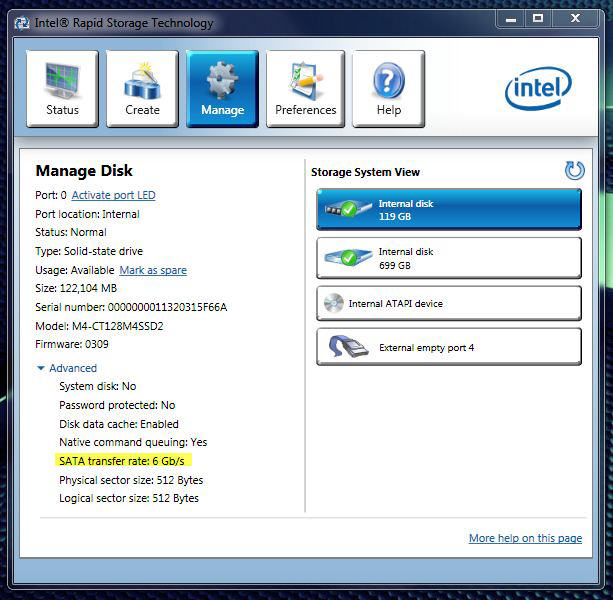Switch to the Manage tab label
The width and height of the screenshot is (613, 600).
[x=222, y=110]
